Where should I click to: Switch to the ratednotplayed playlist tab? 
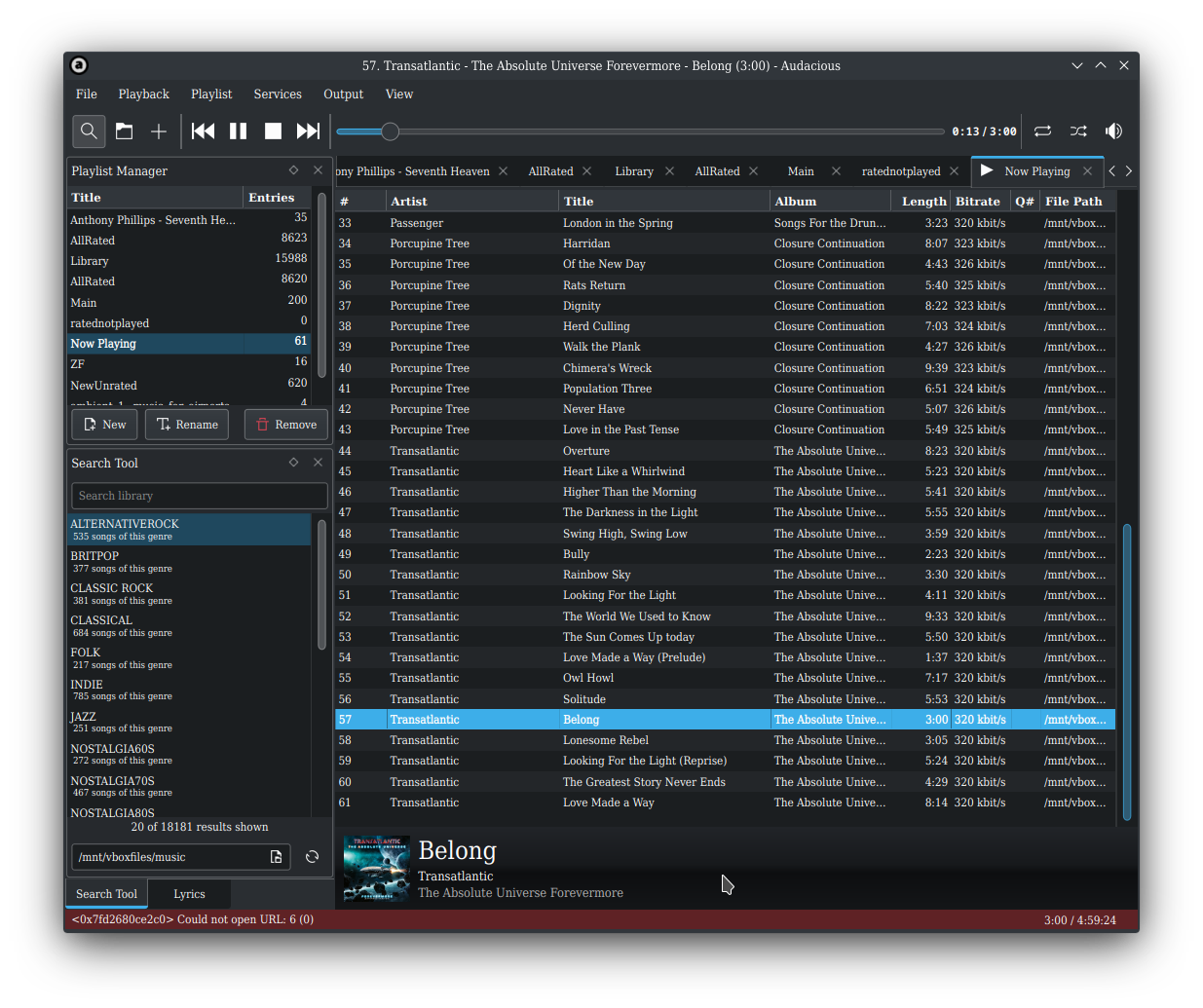(x=901, y=171)
